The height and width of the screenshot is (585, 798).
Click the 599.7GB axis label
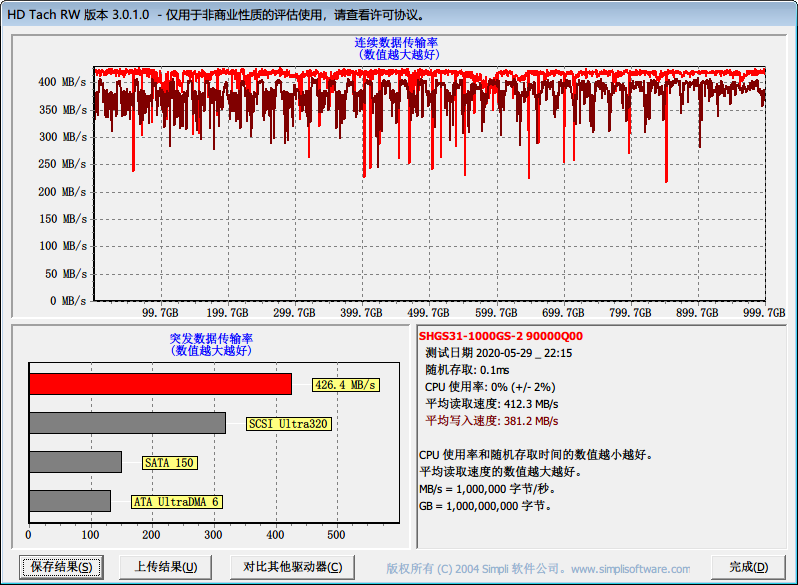(x=496, y=313)
